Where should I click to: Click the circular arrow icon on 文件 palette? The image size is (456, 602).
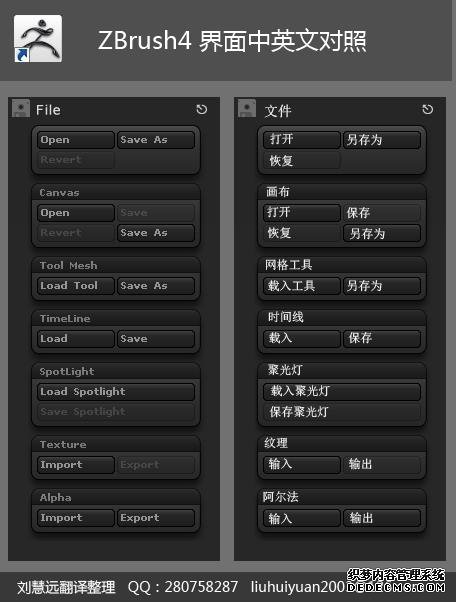(x=428, y=109)
